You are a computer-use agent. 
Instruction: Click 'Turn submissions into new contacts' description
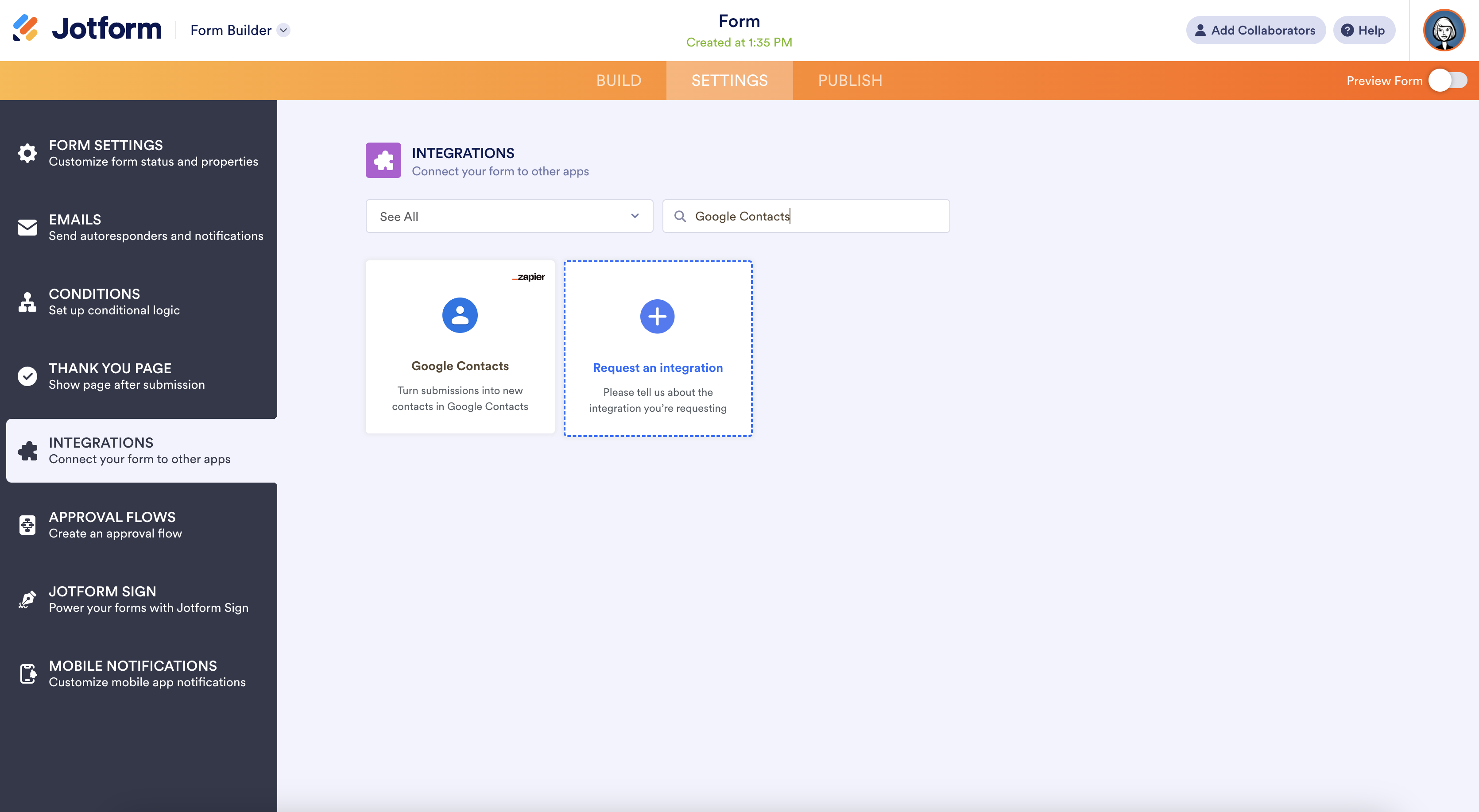coord(460,398)
